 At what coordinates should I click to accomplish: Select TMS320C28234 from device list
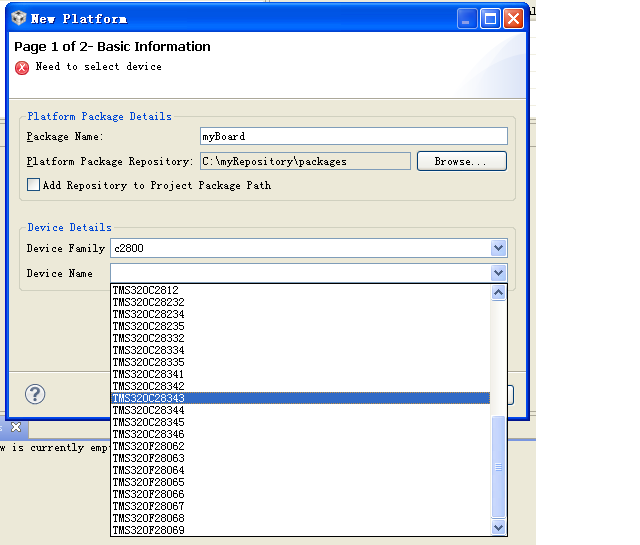click(300, 314)
